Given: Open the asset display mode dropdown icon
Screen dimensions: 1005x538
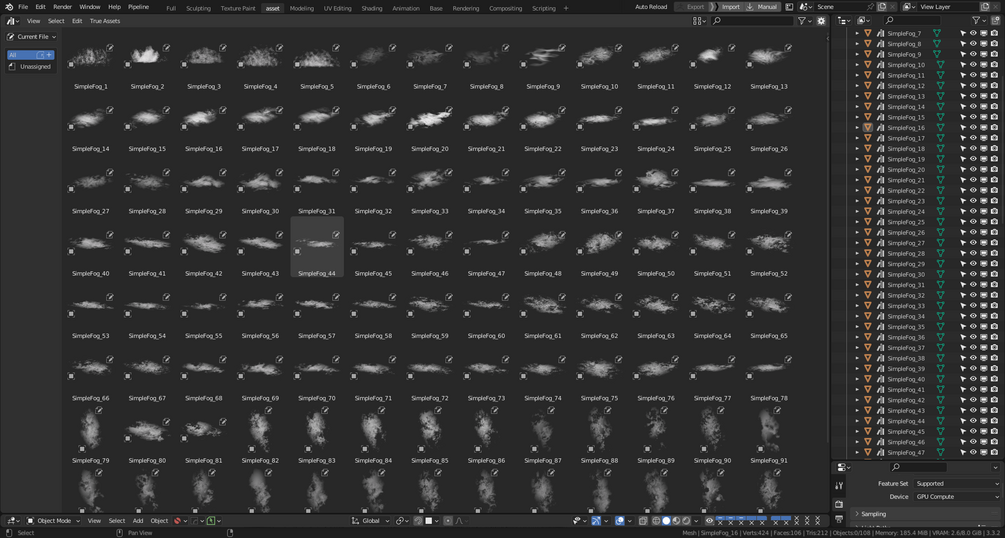Looking at the screenshot, I should point(699,21).
